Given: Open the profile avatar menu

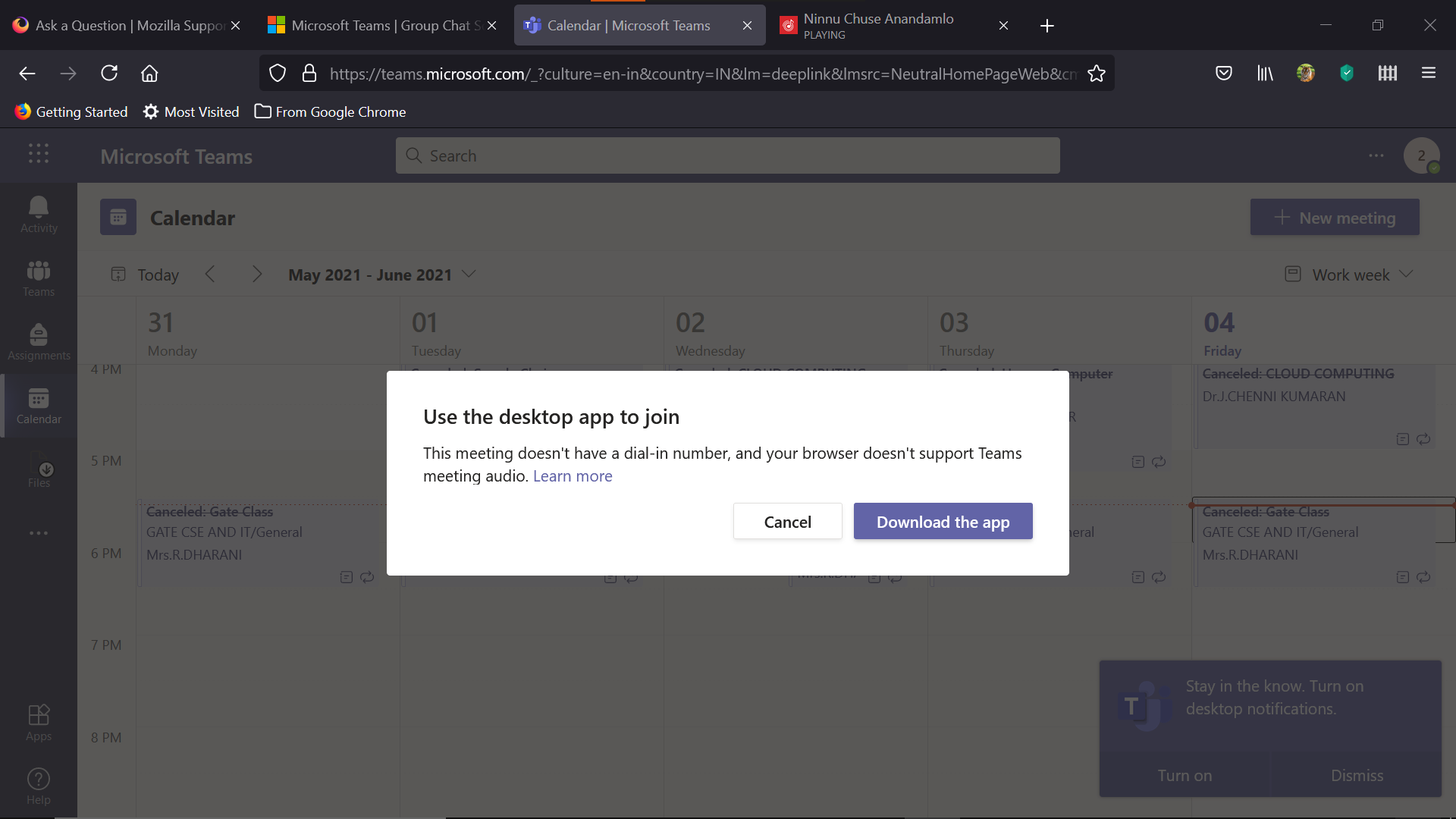Looking at the screenshot, I should (1422, 155).
